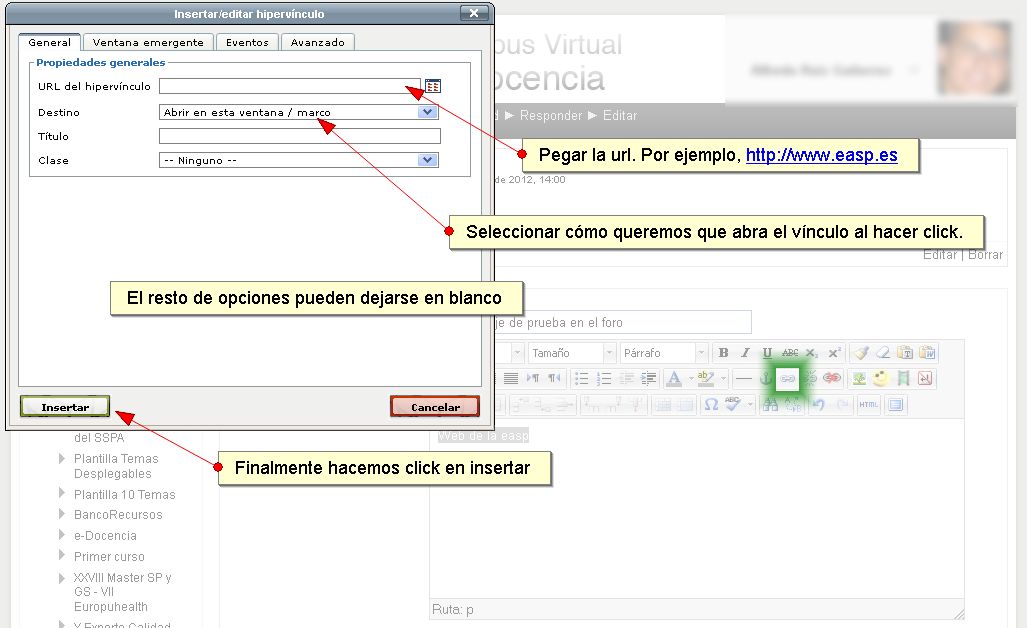Click the unordered bullet list icon
The height and width of the screenshot is (628, 1027).
[x=582, y=379]
